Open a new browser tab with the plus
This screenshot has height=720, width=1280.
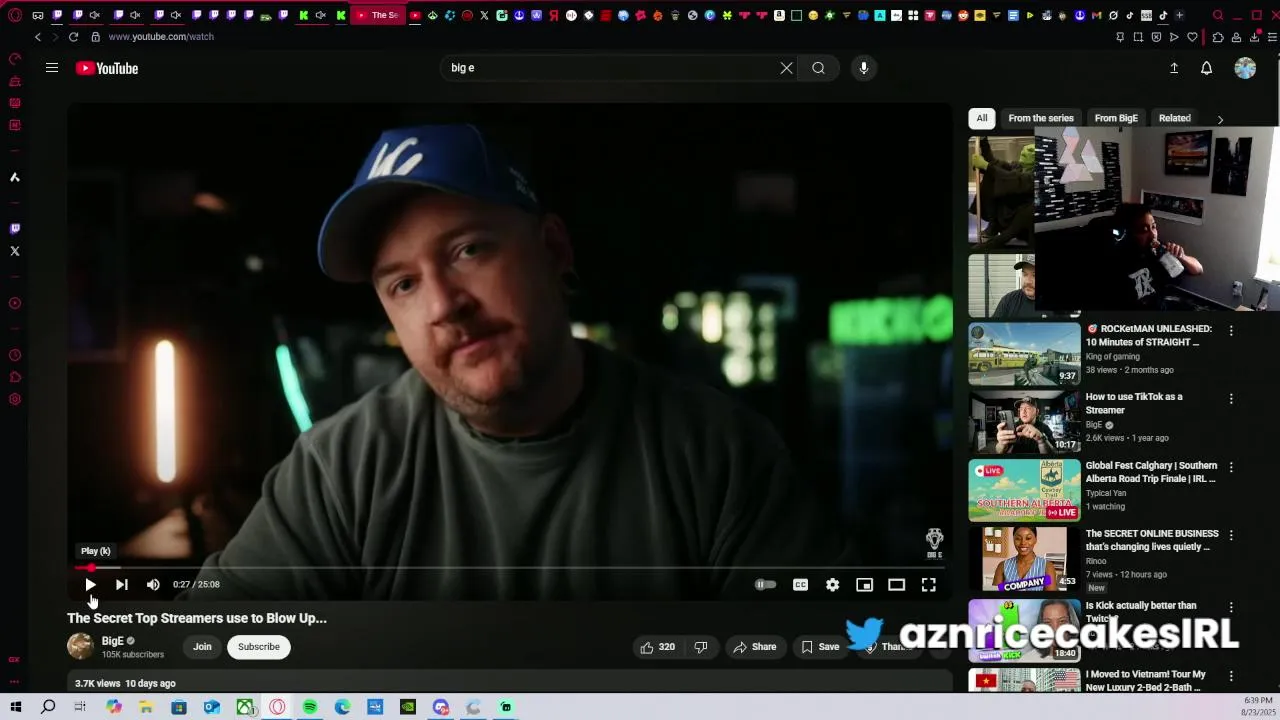[x=1180, y=15]
